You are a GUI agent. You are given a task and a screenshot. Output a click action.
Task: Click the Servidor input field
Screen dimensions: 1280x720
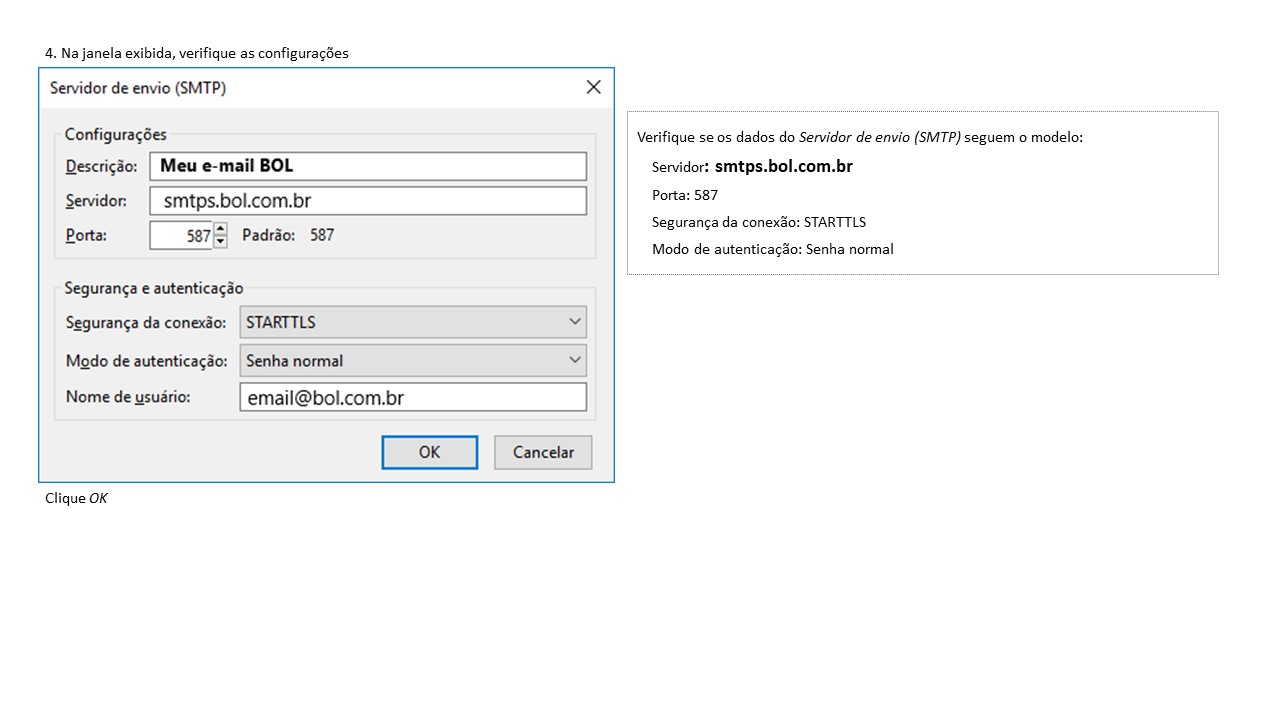pos(368,201)
